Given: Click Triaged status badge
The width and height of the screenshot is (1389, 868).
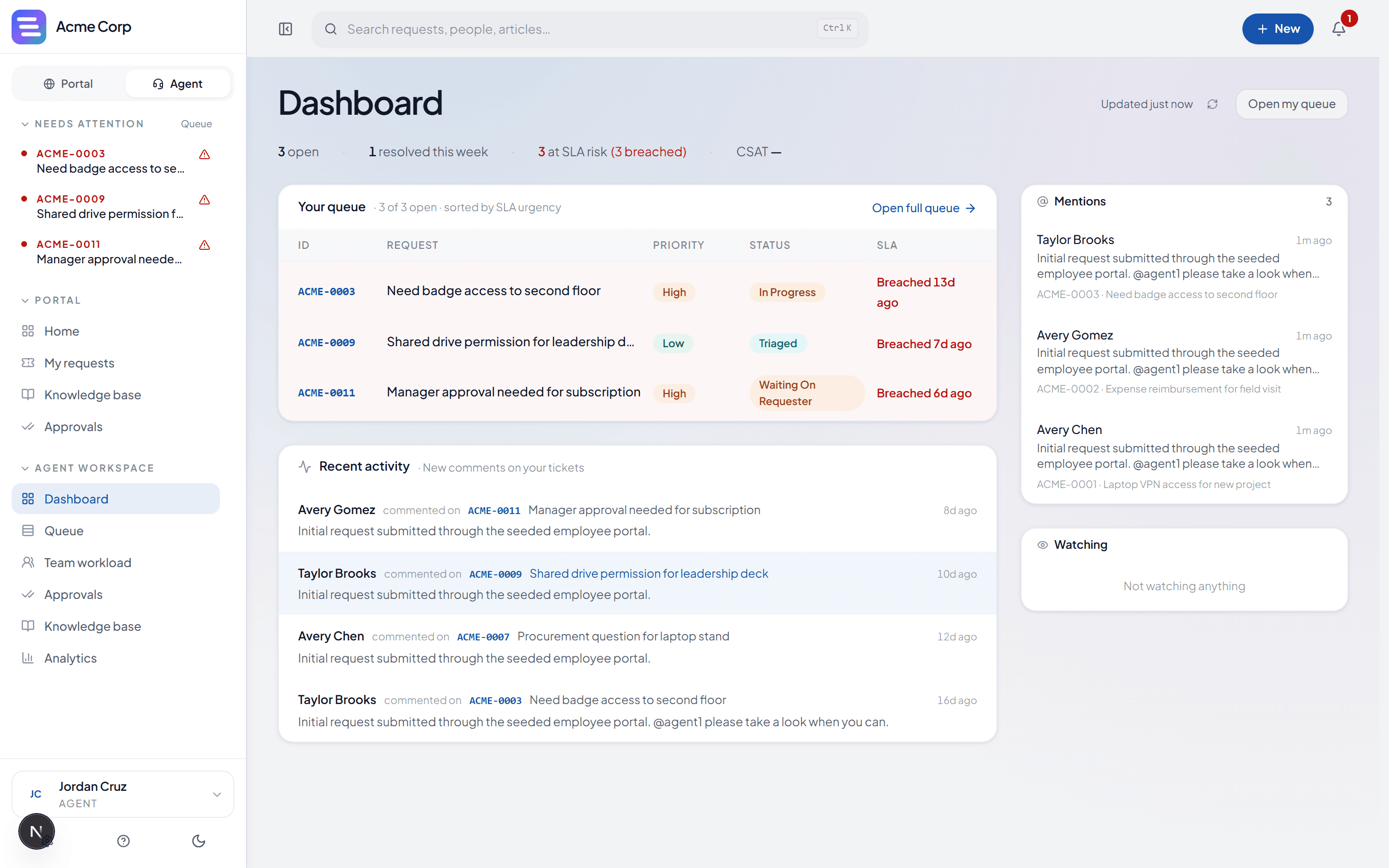Looking at the screenshot, I should [x=778, y=343].
